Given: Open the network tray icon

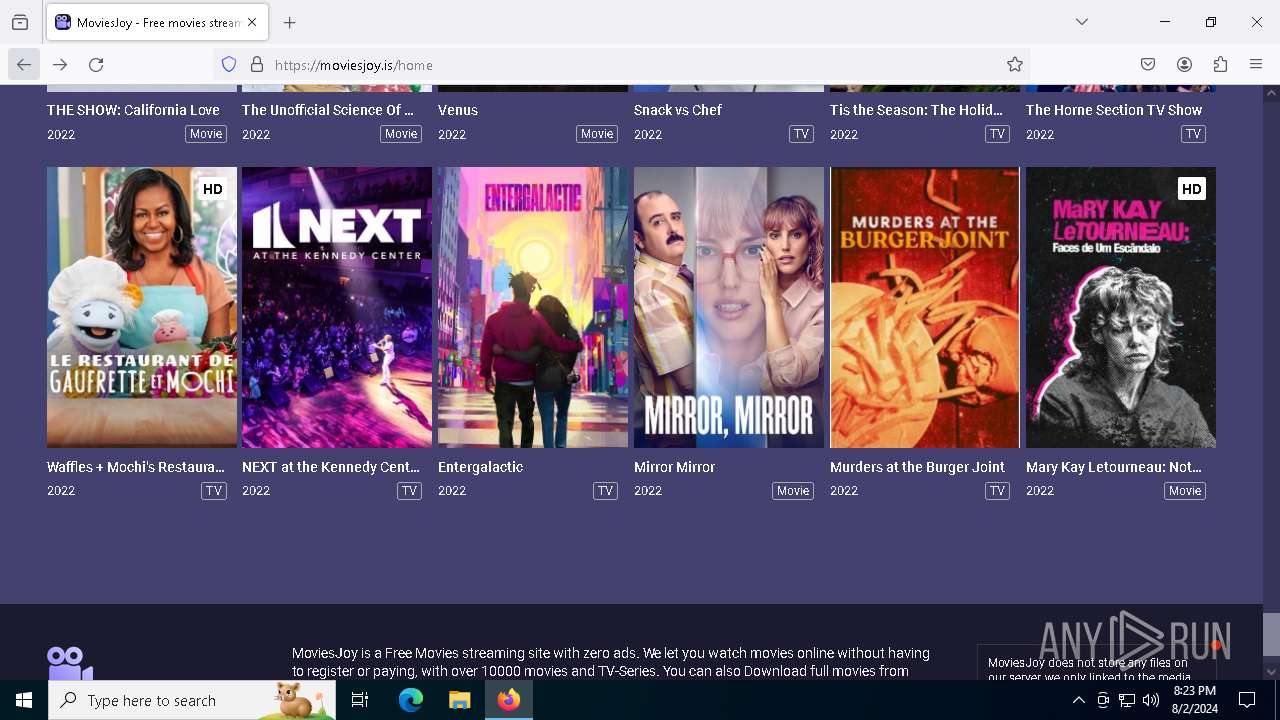Looking at the screenshot, I should click(1127, 701).
